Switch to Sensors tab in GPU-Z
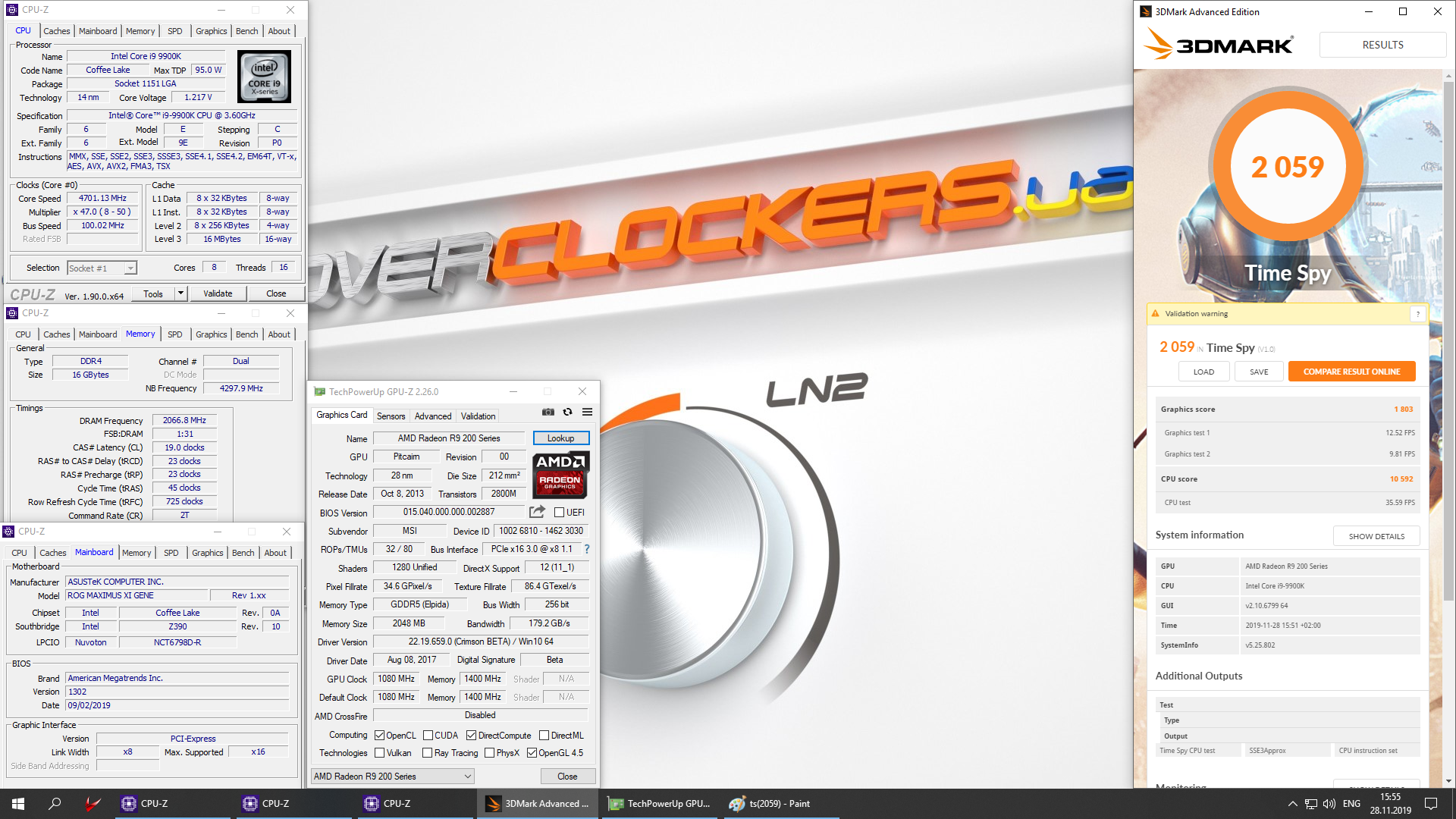Screen dimensions: 1456x819 tap(391, 416)
